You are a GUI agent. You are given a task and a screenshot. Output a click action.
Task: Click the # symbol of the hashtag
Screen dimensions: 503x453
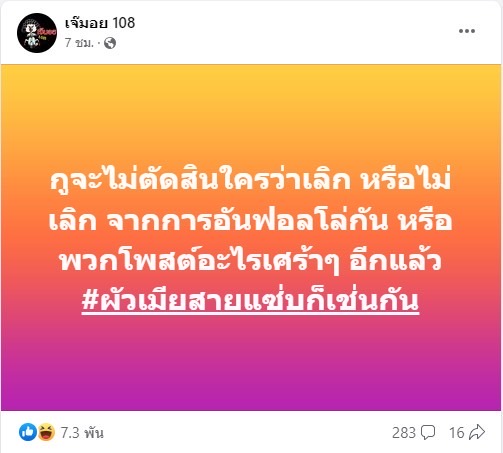click(91, 301)
